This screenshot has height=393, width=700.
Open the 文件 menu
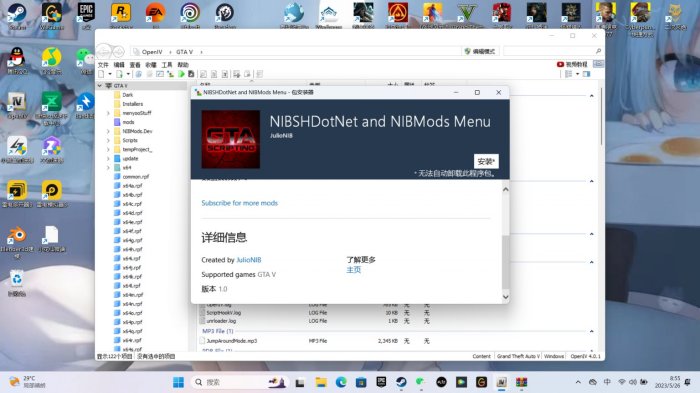click(103, 65)
